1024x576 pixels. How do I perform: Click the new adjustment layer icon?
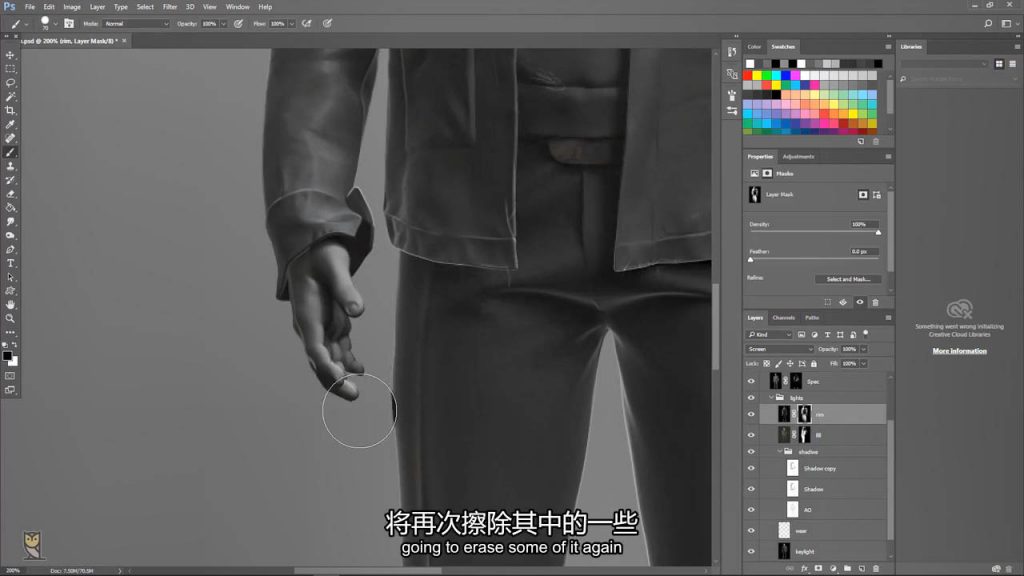coord(833,569)
